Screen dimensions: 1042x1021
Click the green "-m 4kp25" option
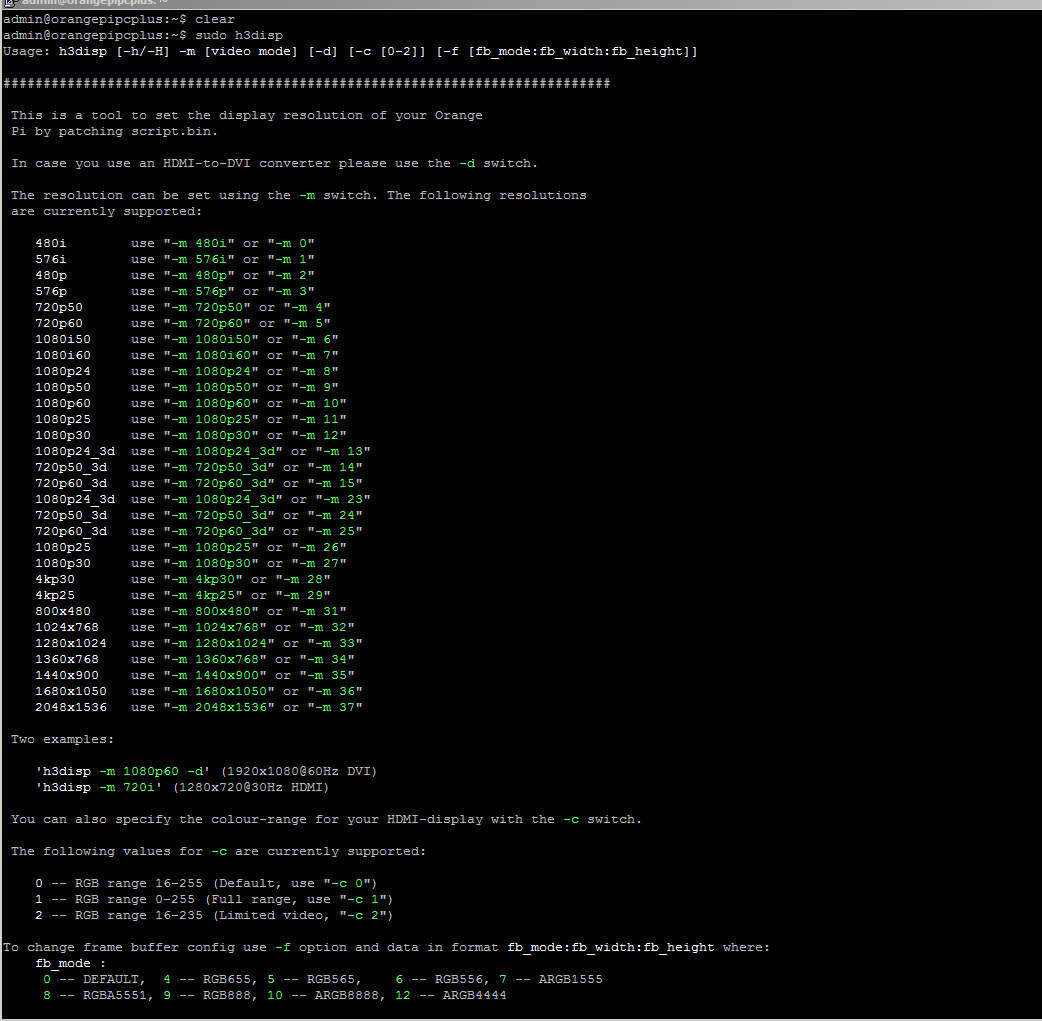203,595
